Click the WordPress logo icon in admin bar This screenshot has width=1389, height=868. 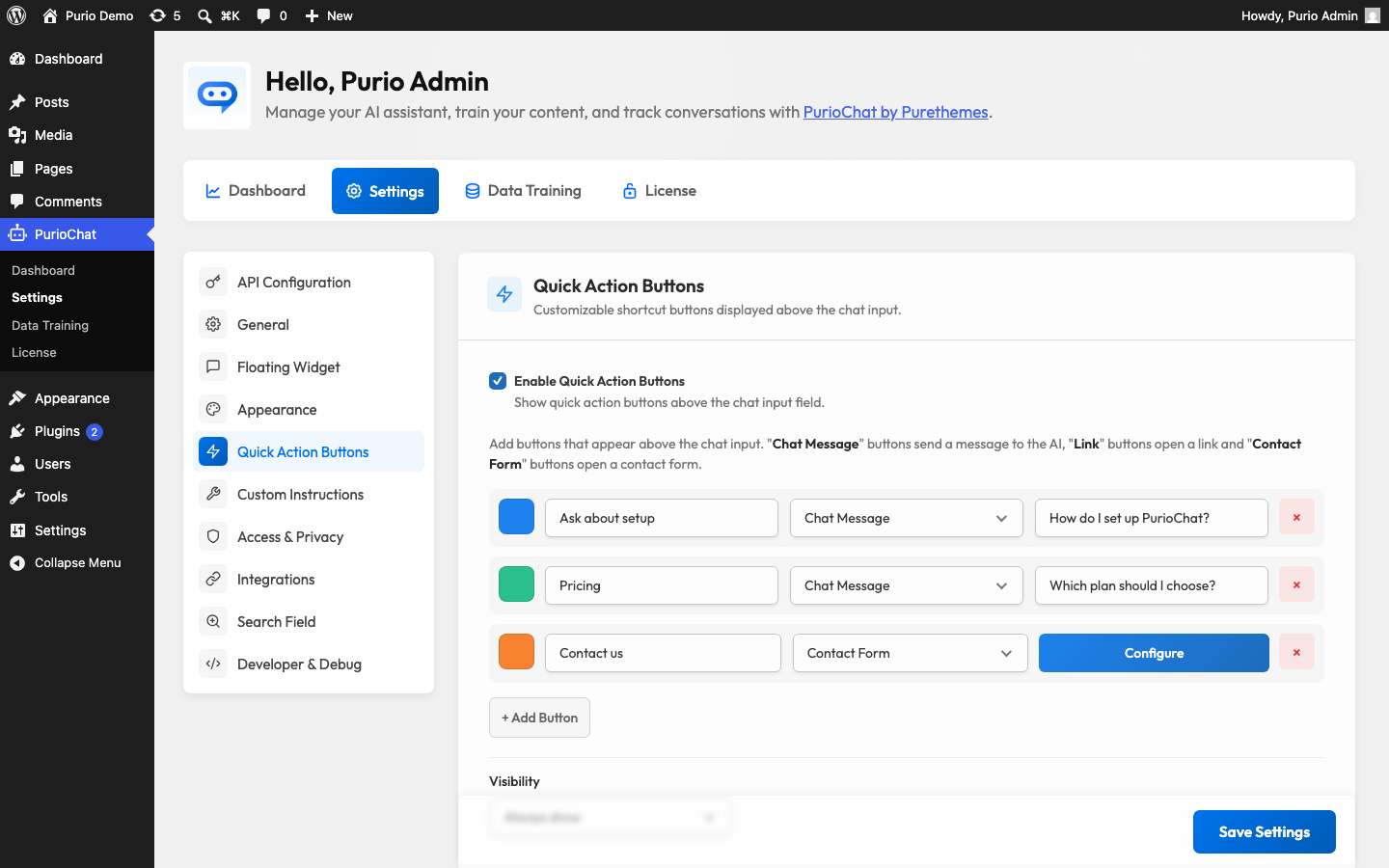[16, 15]
